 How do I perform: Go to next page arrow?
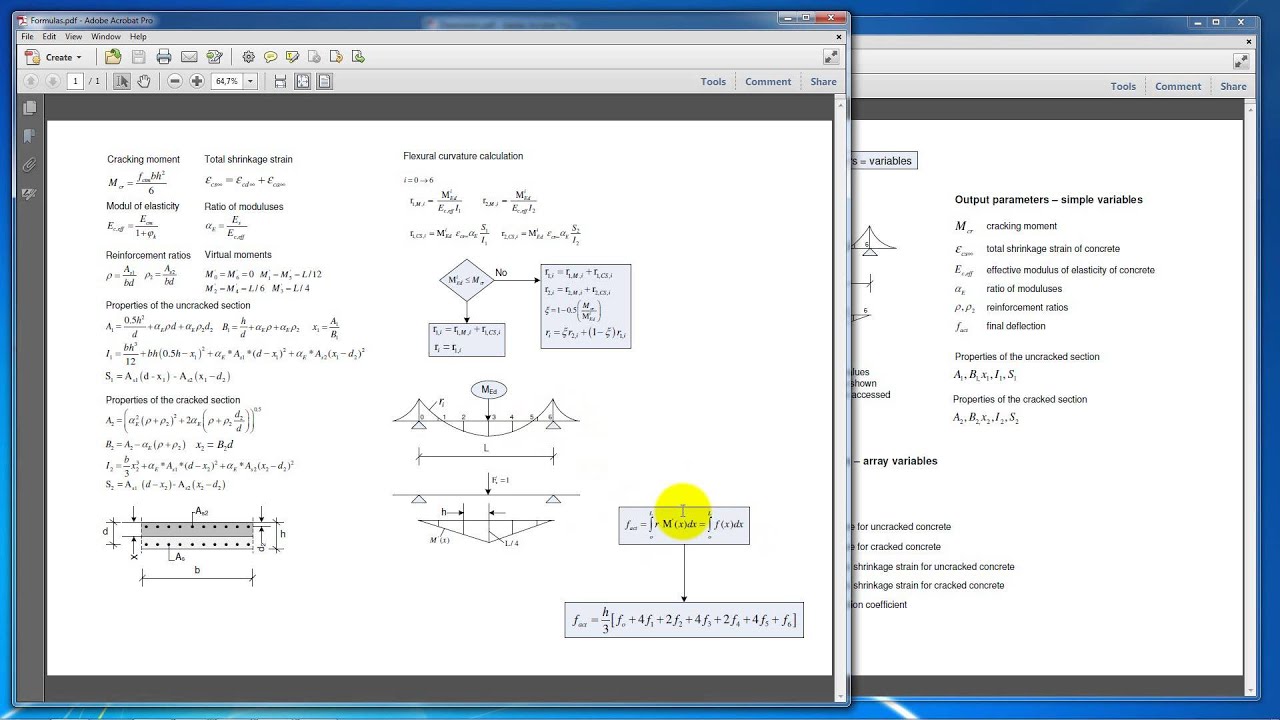tap(52, 81)
